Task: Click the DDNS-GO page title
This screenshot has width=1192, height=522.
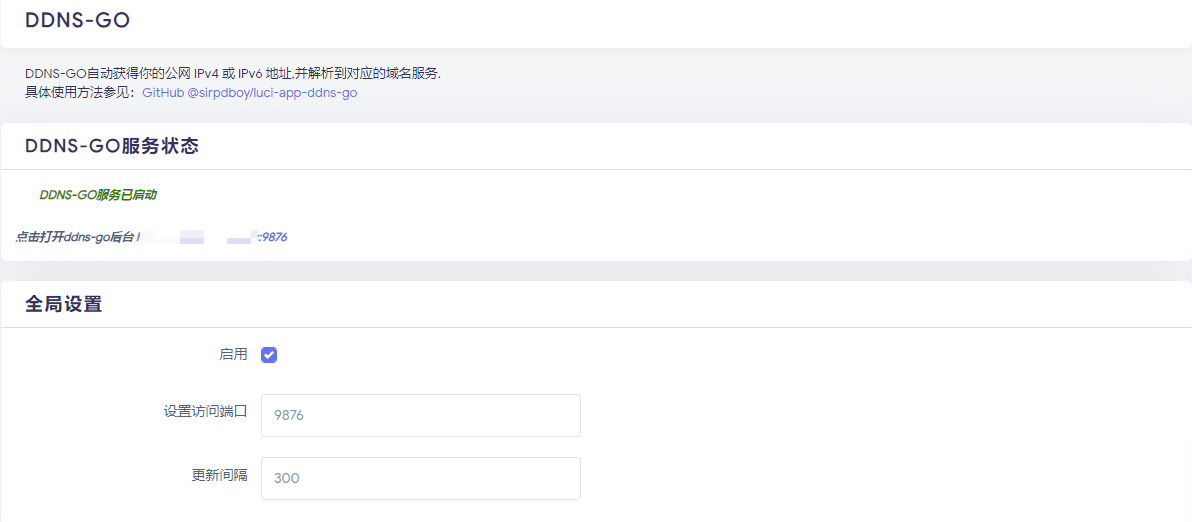Action: [77, 20]
